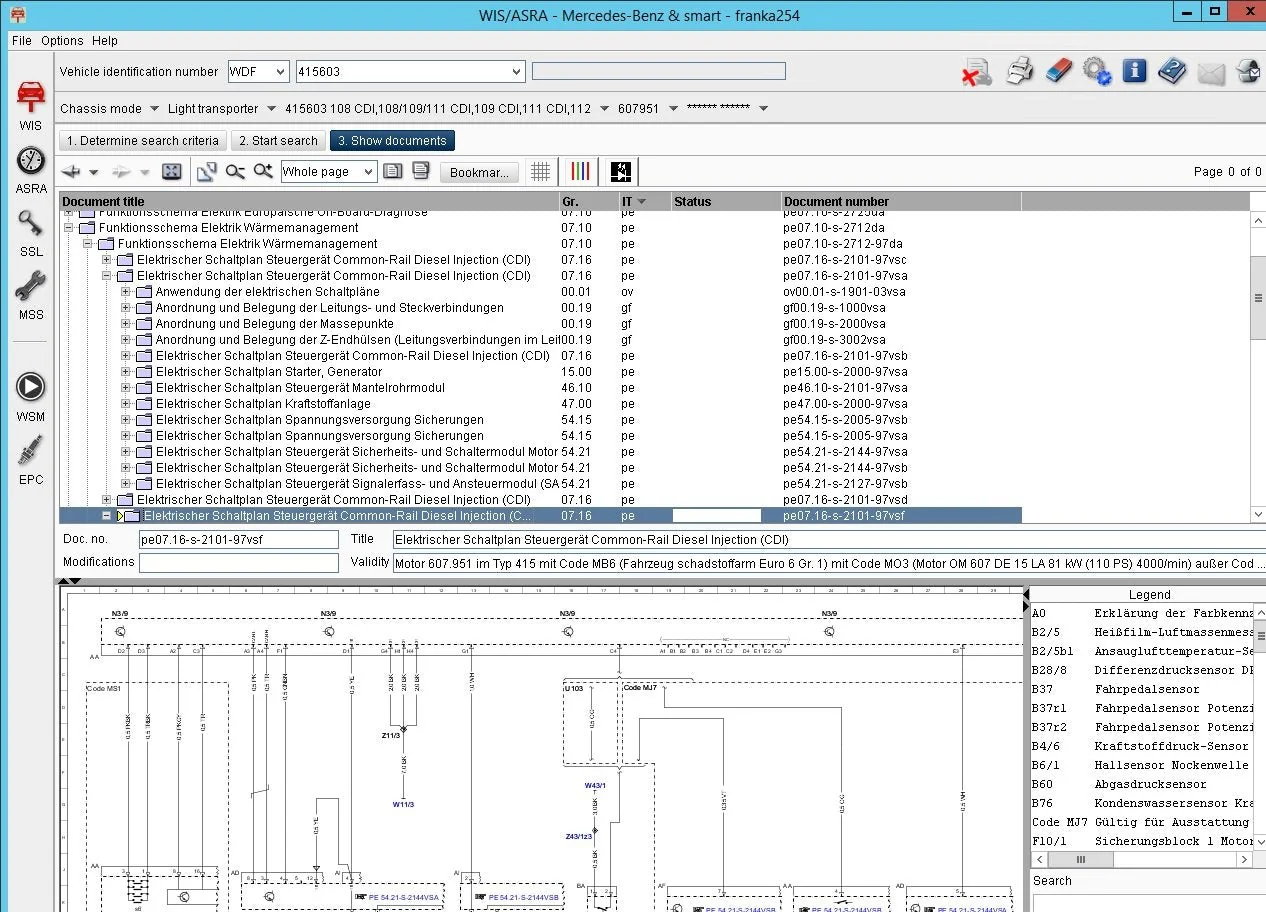Image resolution: width=1266 pixels, height=912 pixels.
Task: Open the blue info icon
Action: pyautogui.click(x=1134, y=71)
